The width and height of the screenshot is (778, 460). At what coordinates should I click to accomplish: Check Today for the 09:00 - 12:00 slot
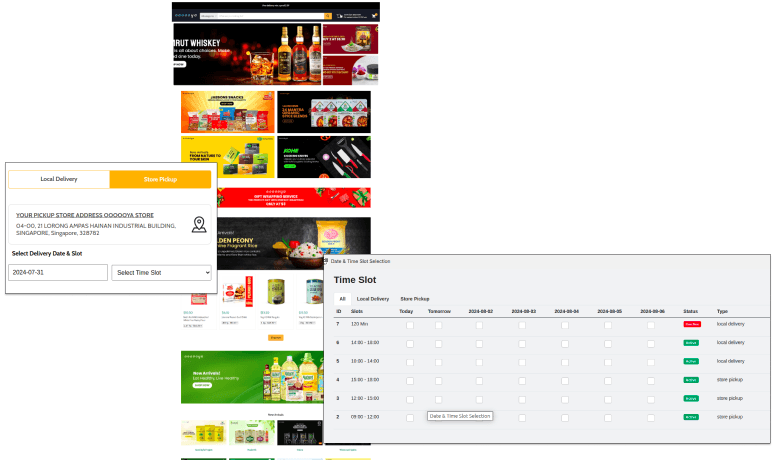410,418
